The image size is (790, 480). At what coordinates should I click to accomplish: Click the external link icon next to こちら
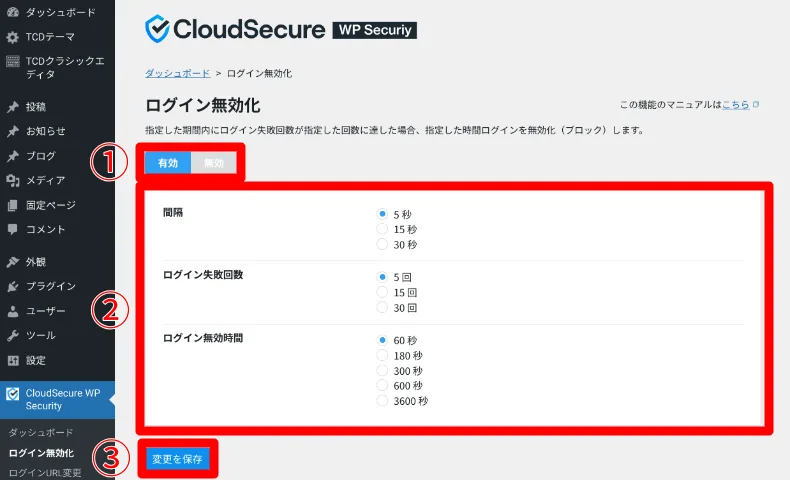756,105
